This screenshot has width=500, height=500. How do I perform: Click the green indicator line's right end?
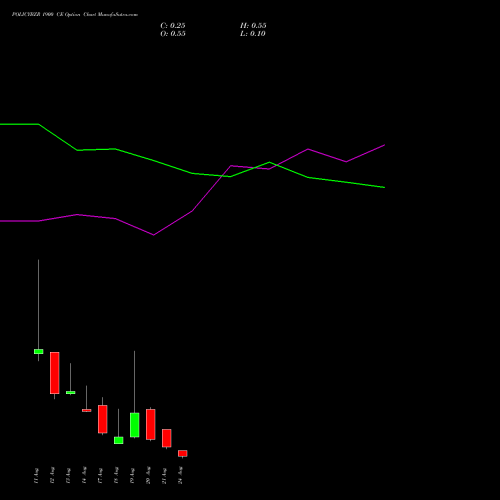pyautogui.click(x=384, y=187)
